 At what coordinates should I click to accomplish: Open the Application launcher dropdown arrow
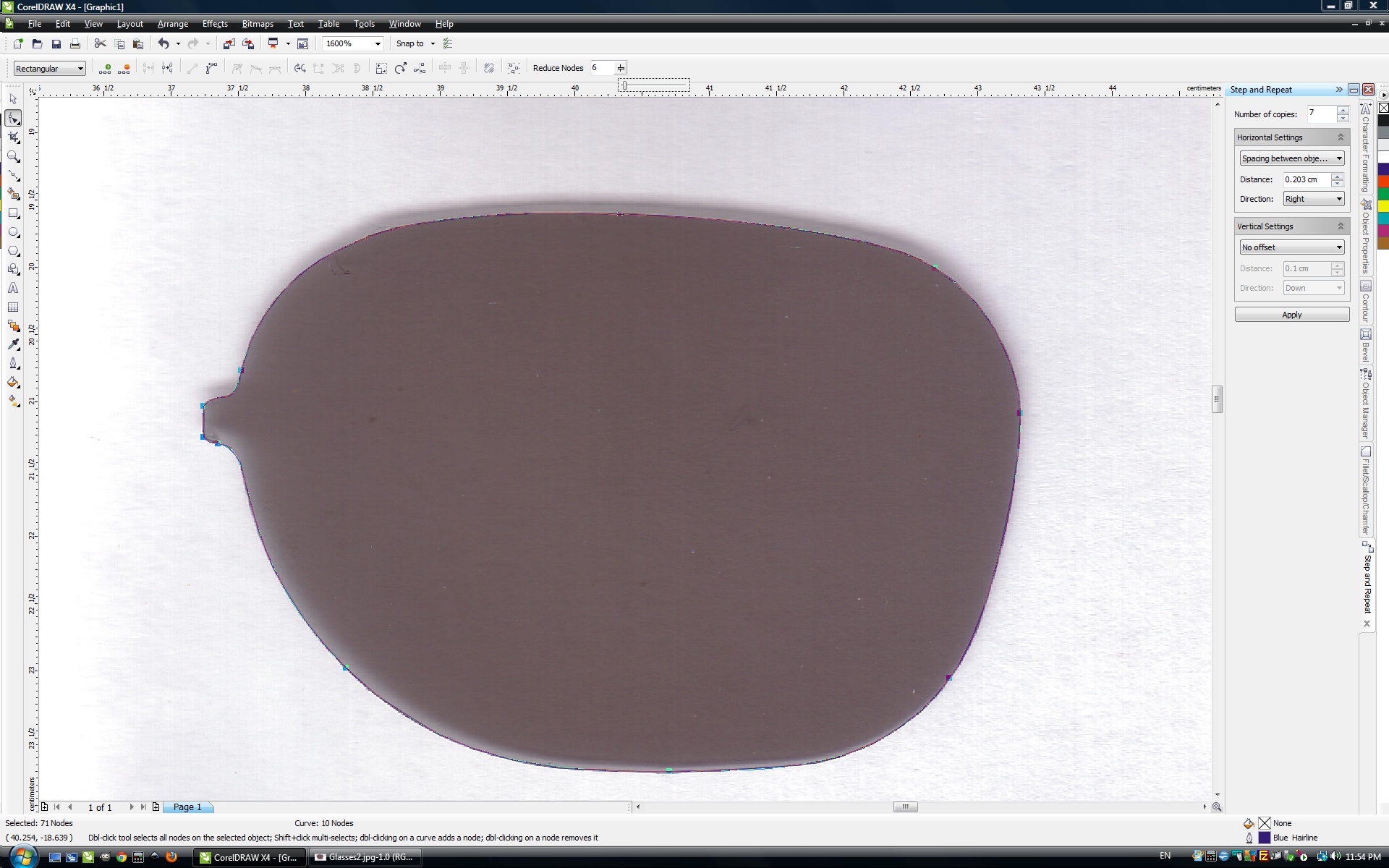pyautogui.click(x=288, y=44)
